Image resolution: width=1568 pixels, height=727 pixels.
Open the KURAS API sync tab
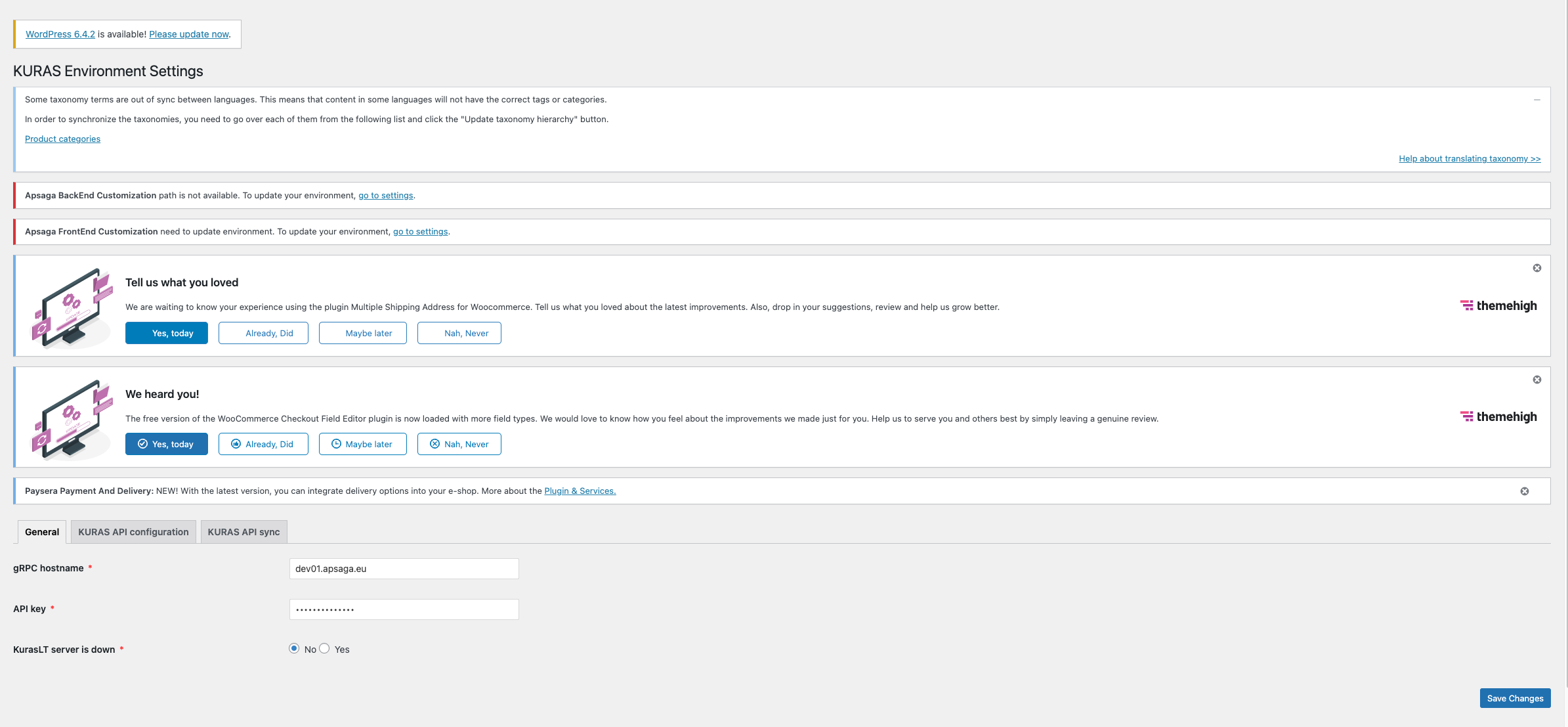[x=244, y=532]
